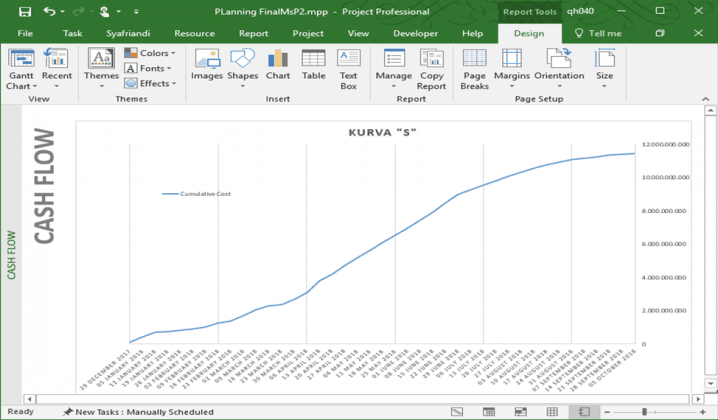This screenshot has height=420, width=718.
Task: Expand the Colors dropdown
Action: (x=148, y=53)
